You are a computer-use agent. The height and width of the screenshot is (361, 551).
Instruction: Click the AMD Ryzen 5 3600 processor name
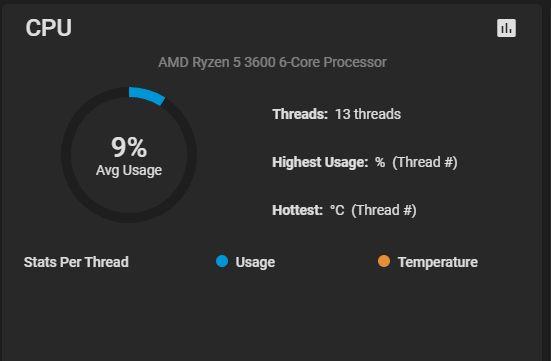click(x=272, y=62)
